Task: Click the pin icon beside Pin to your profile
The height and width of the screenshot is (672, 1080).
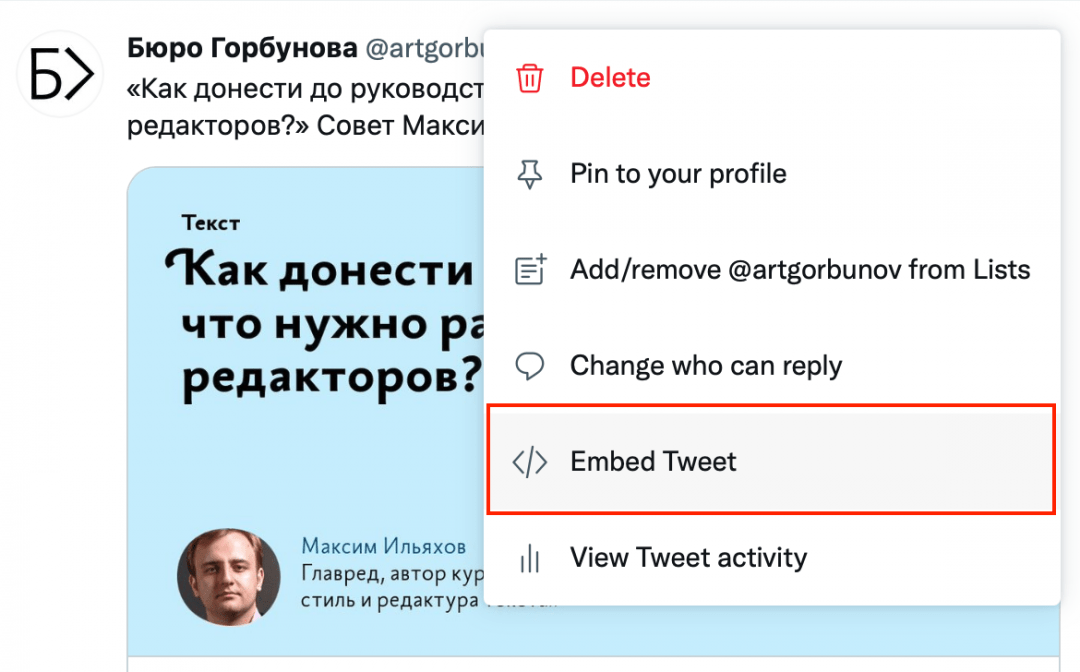Action: (530, 172)
